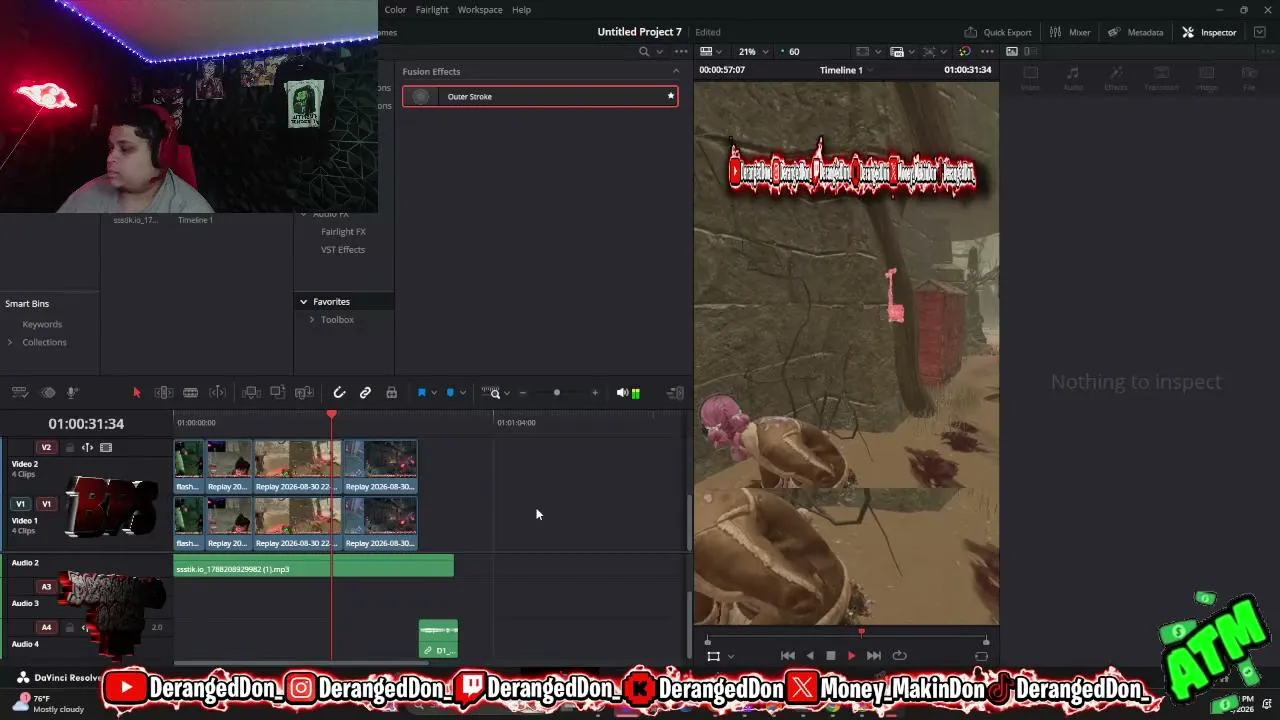Collapse the Favorites category
The width and height of the screenshot is (1280, 720).
pyautogui.click(x=303, y=302)
